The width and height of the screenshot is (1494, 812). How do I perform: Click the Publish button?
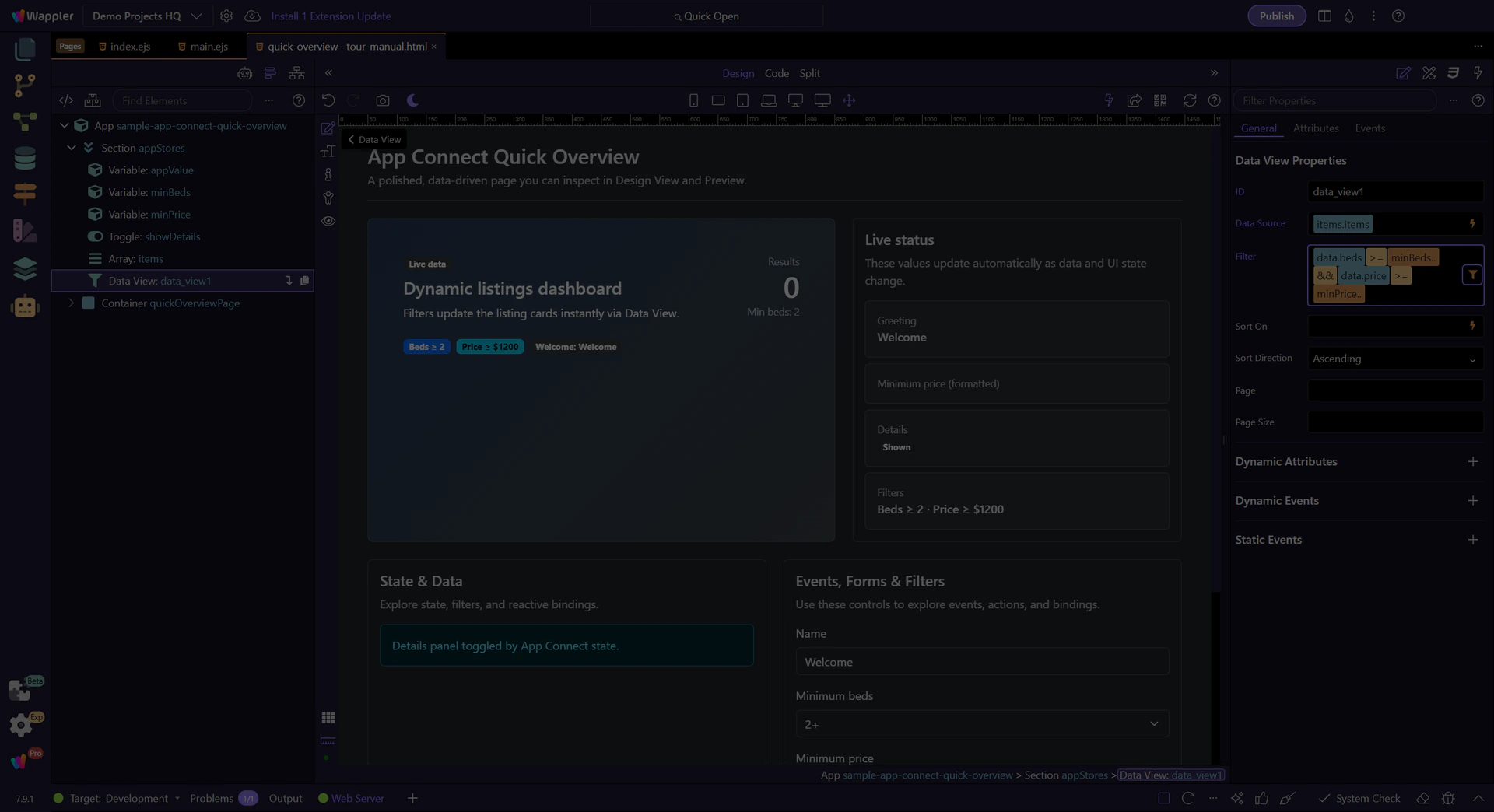point(1276,16)
